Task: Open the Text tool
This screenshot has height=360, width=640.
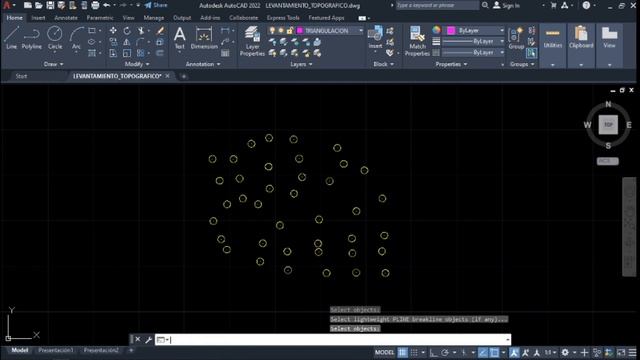Action: coord(180,38)
